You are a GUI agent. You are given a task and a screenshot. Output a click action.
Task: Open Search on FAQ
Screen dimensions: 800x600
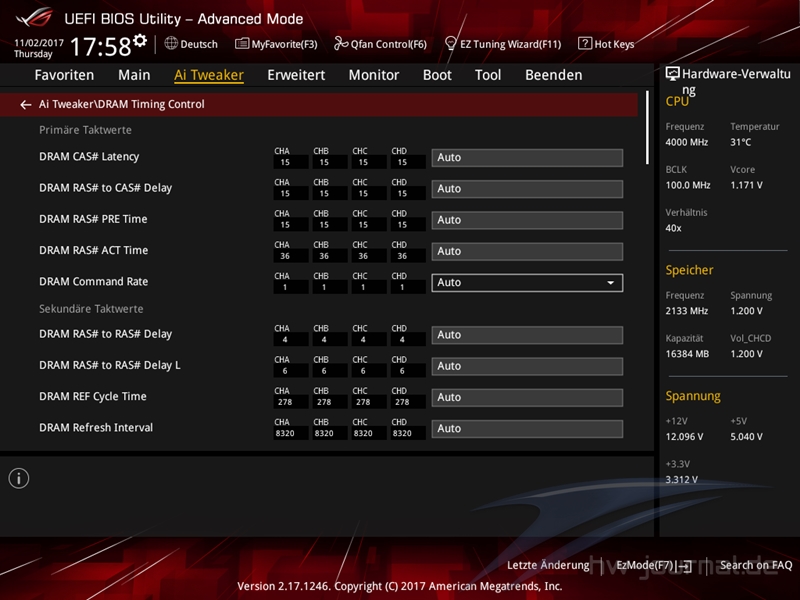coord(756,565)
